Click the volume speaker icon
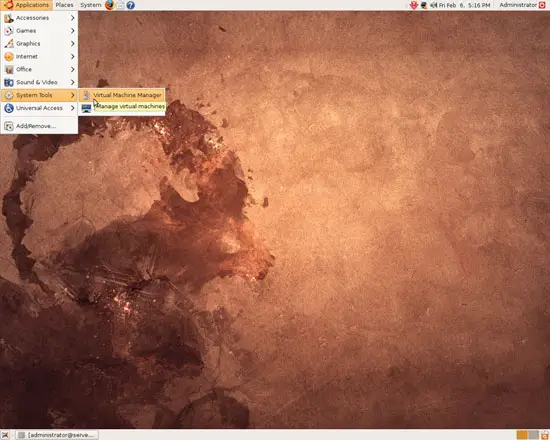 coord(434,5)
